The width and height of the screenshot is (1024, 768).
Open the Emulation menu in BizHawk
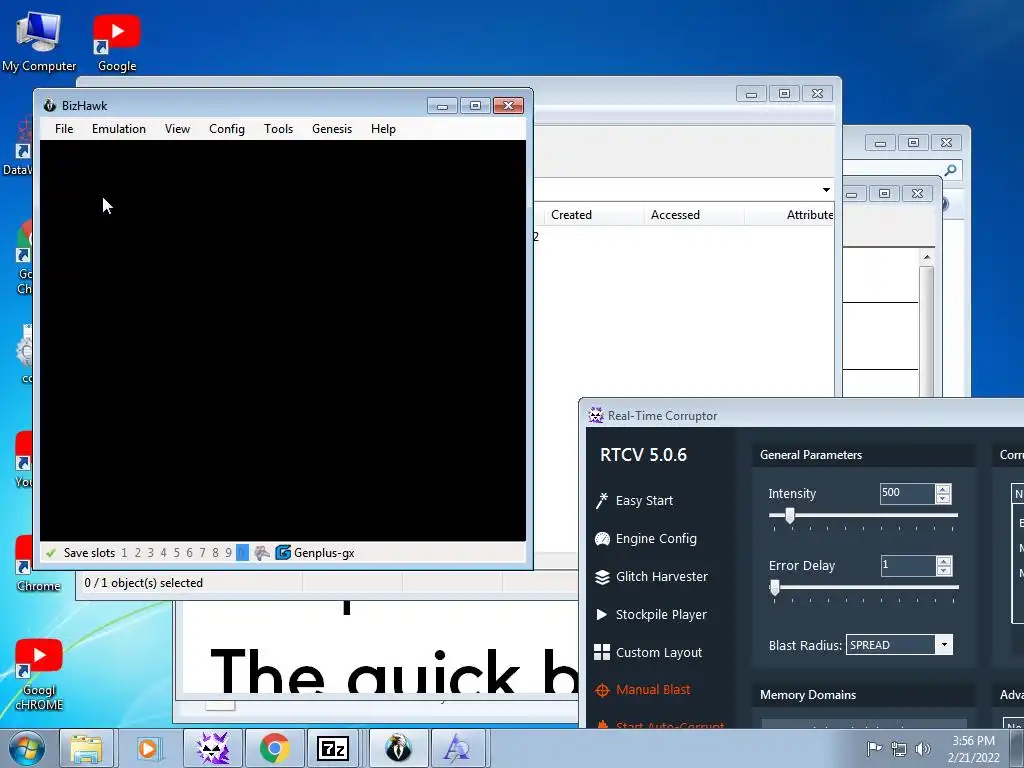119,129
